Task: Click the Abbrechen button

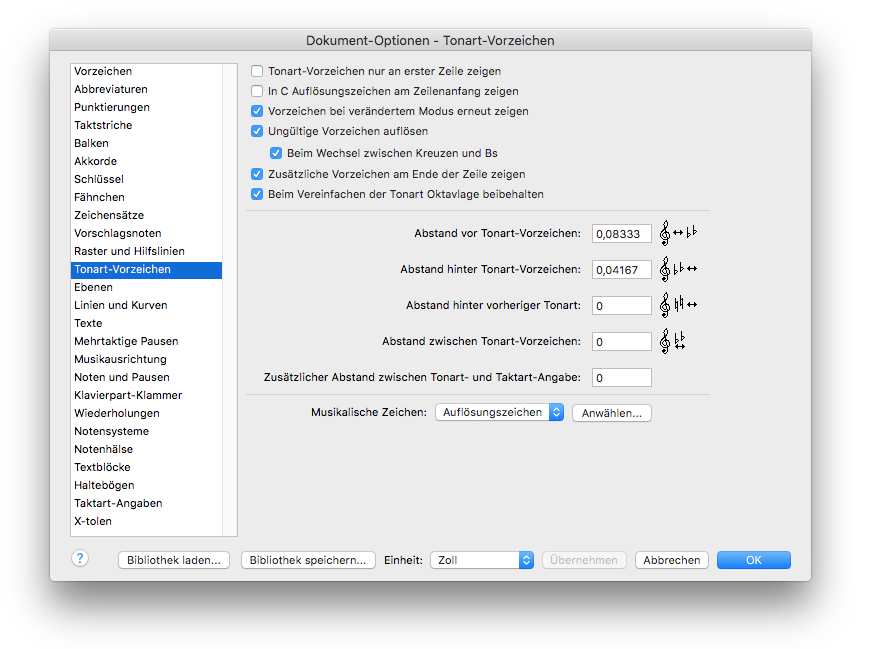Action: [x=672, y=560]
